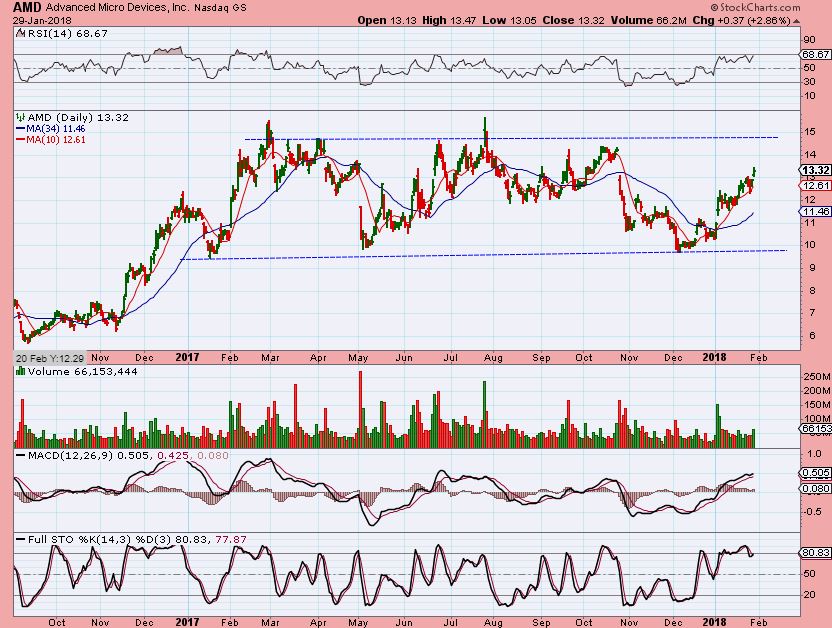Click the MA(10) 12.61 legend text

coord(56,140)
